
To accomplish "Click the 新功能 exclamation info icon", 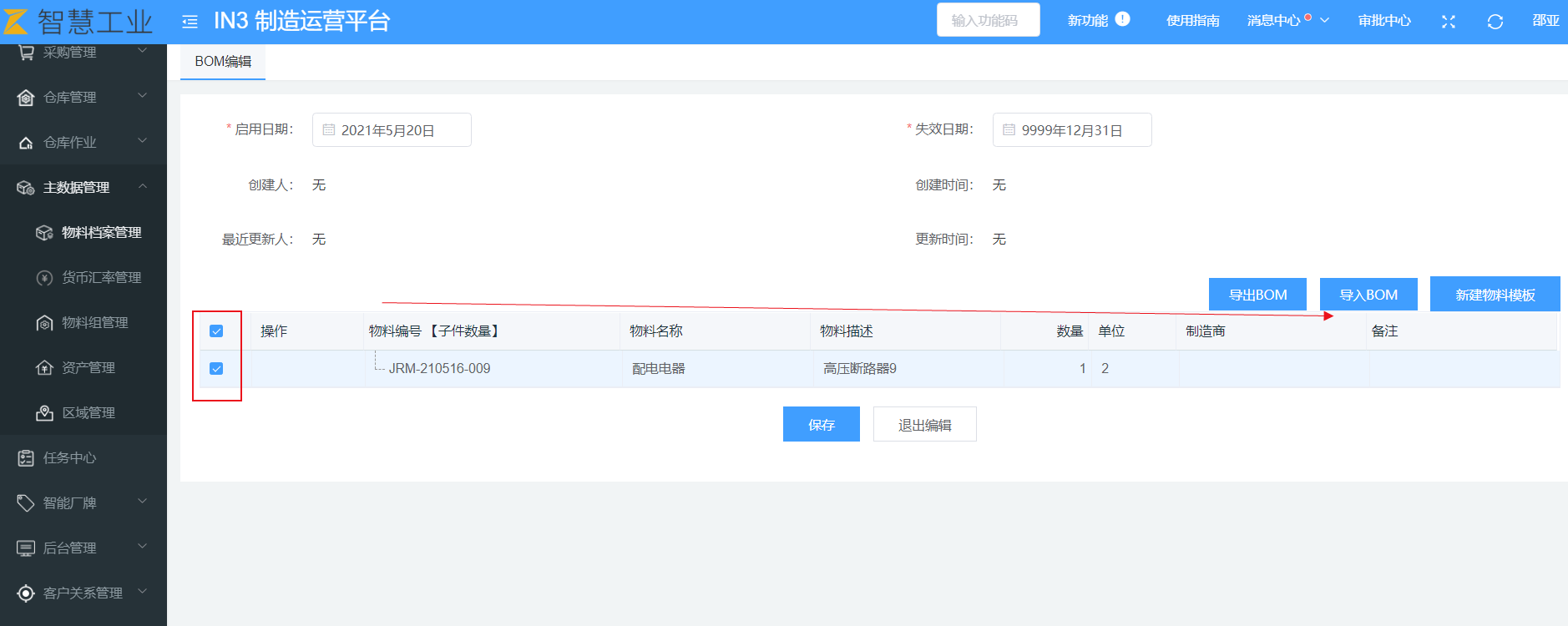I will tap(1122, 19).
